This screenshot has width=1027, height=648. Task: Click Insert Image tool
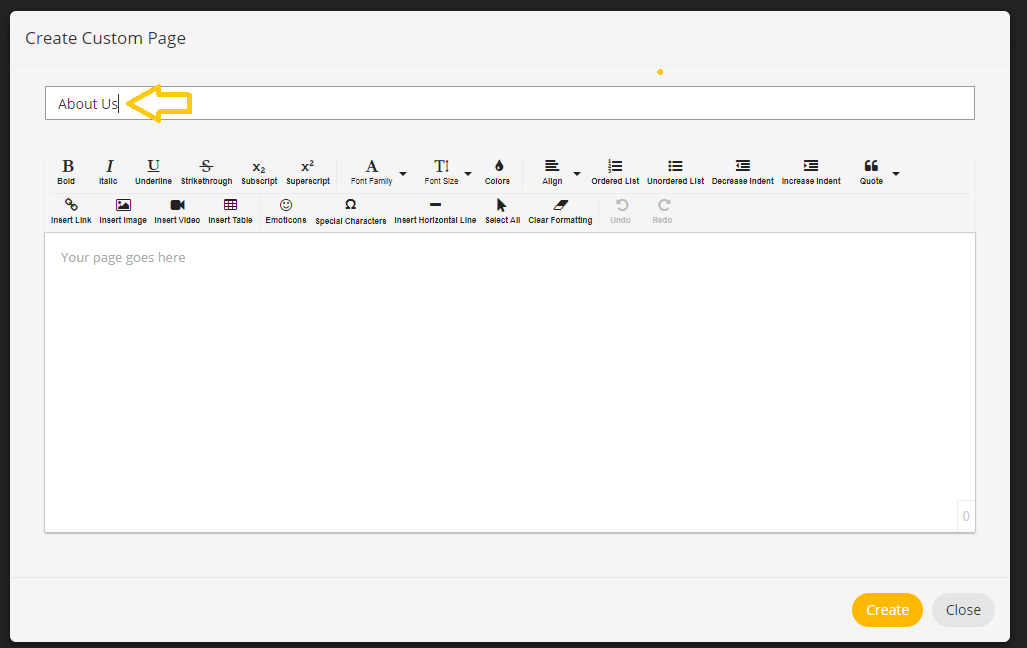[x=123, y=212]
